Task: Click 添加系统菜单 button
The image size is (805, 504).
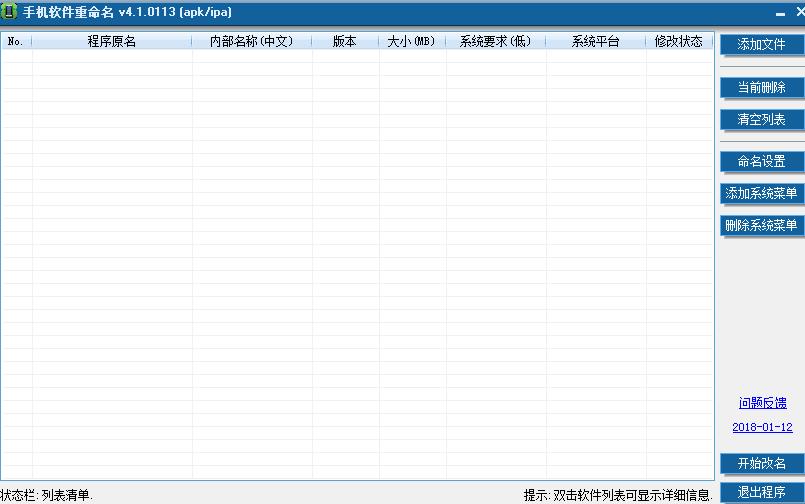Action: tap(762, 193)
